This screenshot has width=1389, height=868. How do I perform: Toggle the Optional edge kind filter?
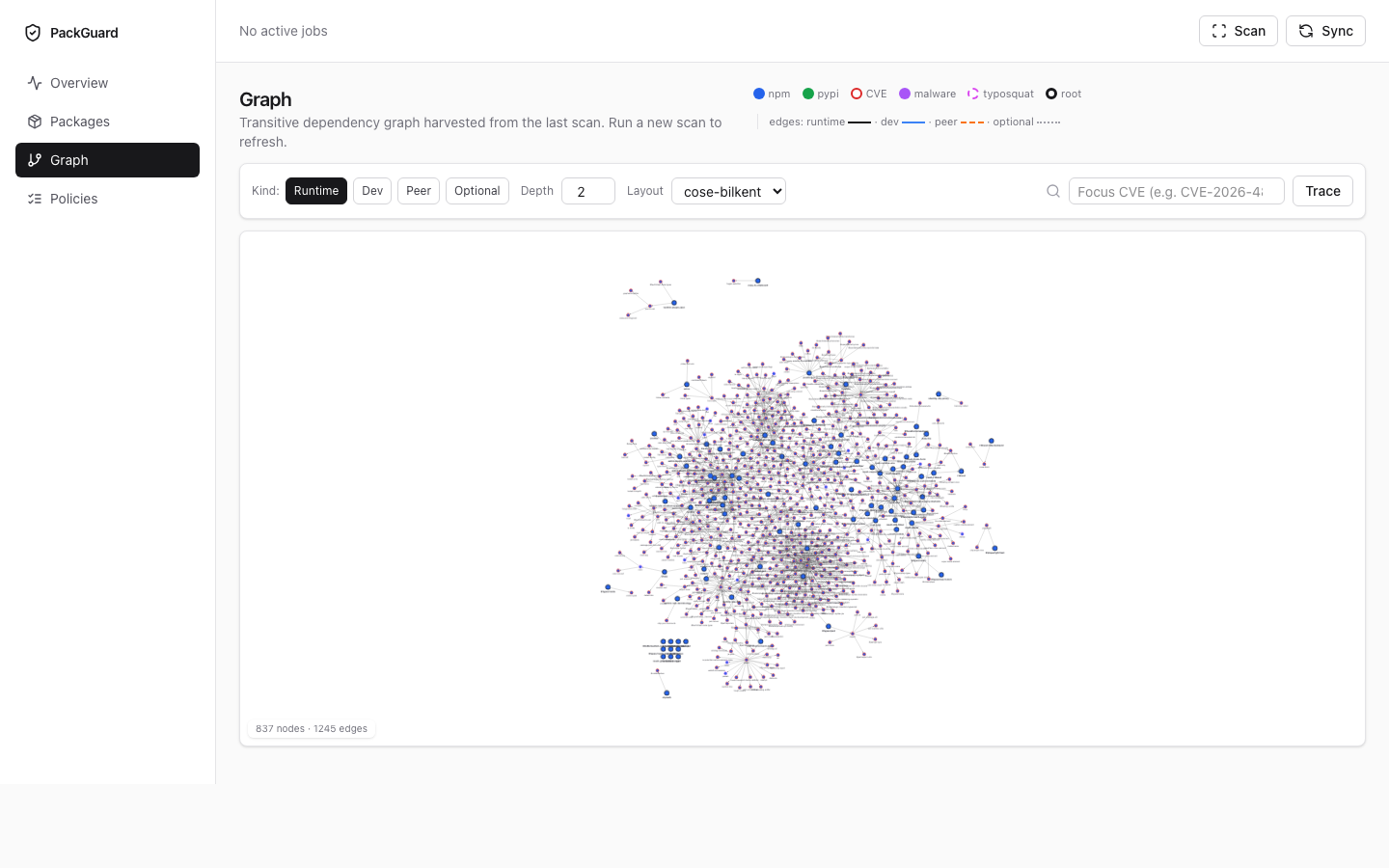[477, 191]
